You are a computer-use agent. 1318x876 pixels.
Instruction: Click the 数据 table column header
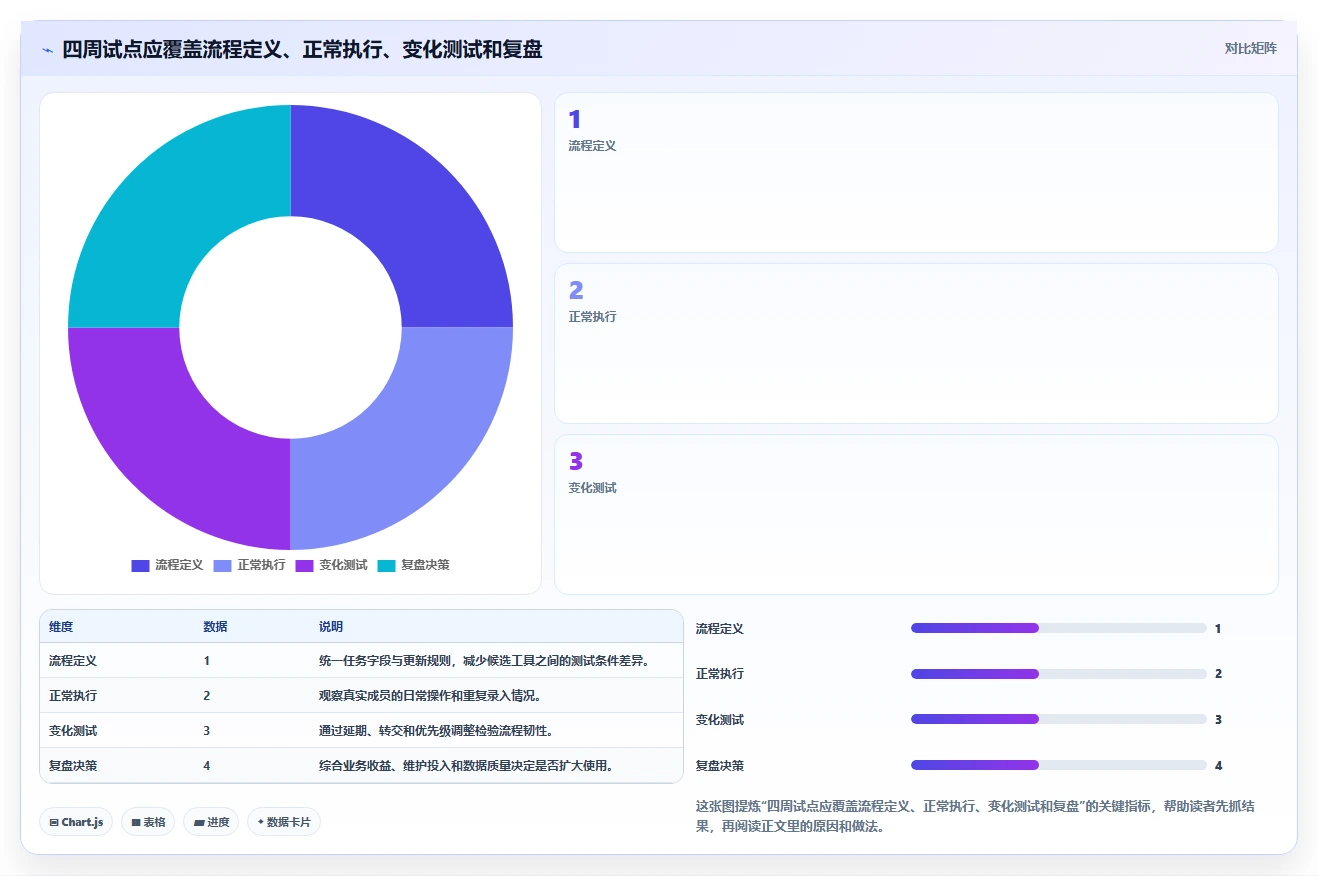tap(215, 626)
